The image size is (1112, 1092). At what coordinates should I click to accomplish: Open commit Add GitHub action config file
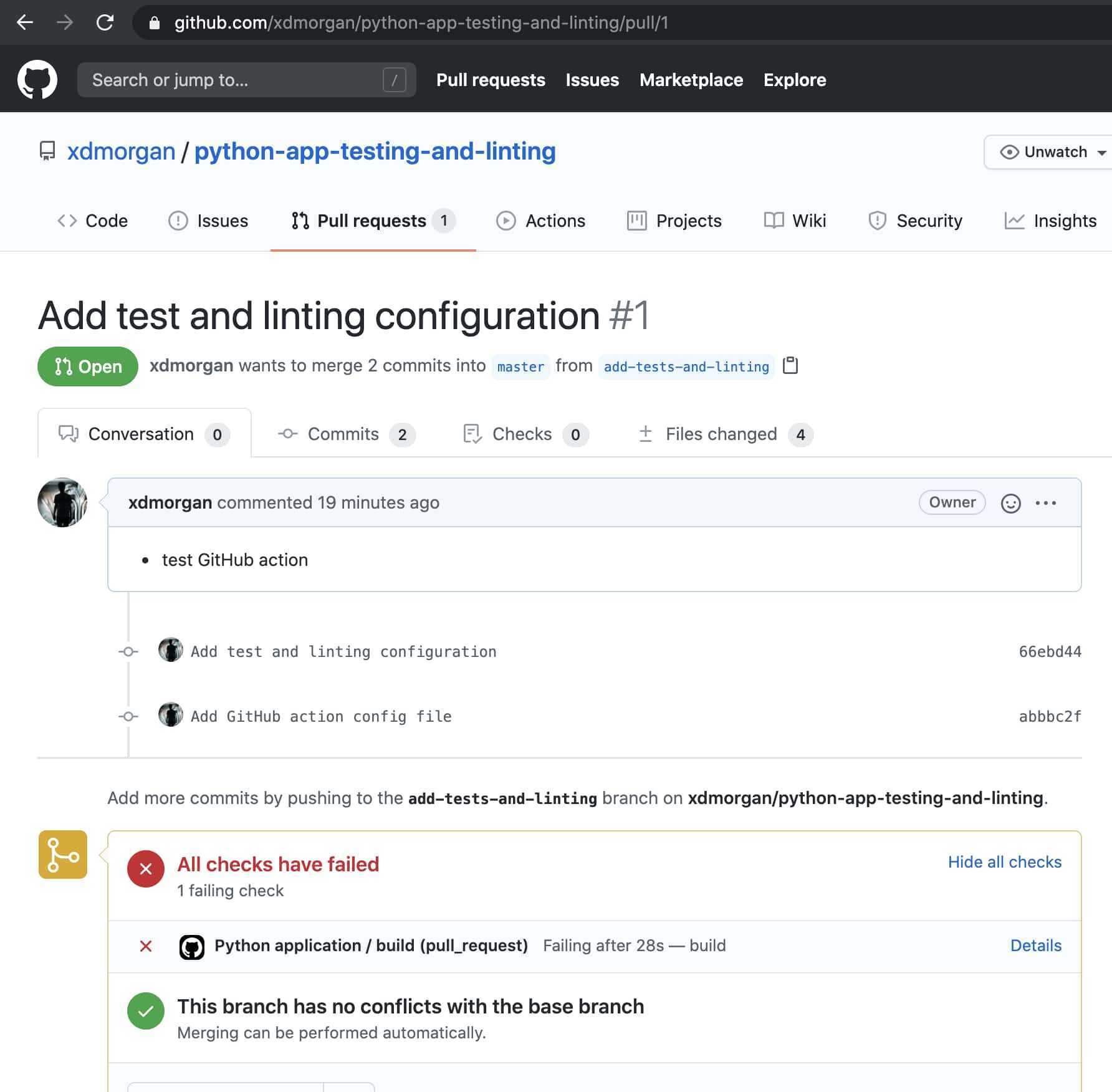[320, 716]
